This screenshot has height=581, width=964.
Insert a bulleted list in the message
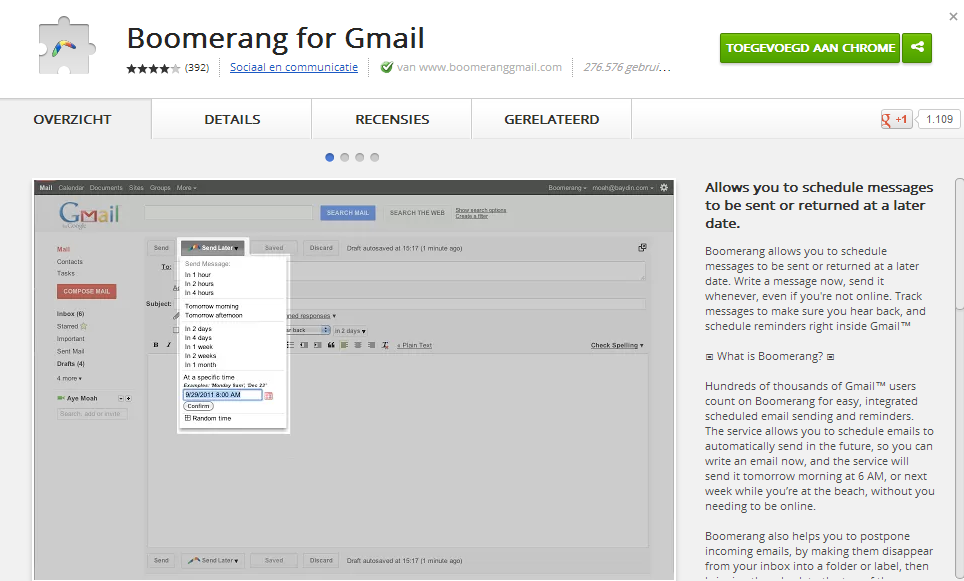290,345
